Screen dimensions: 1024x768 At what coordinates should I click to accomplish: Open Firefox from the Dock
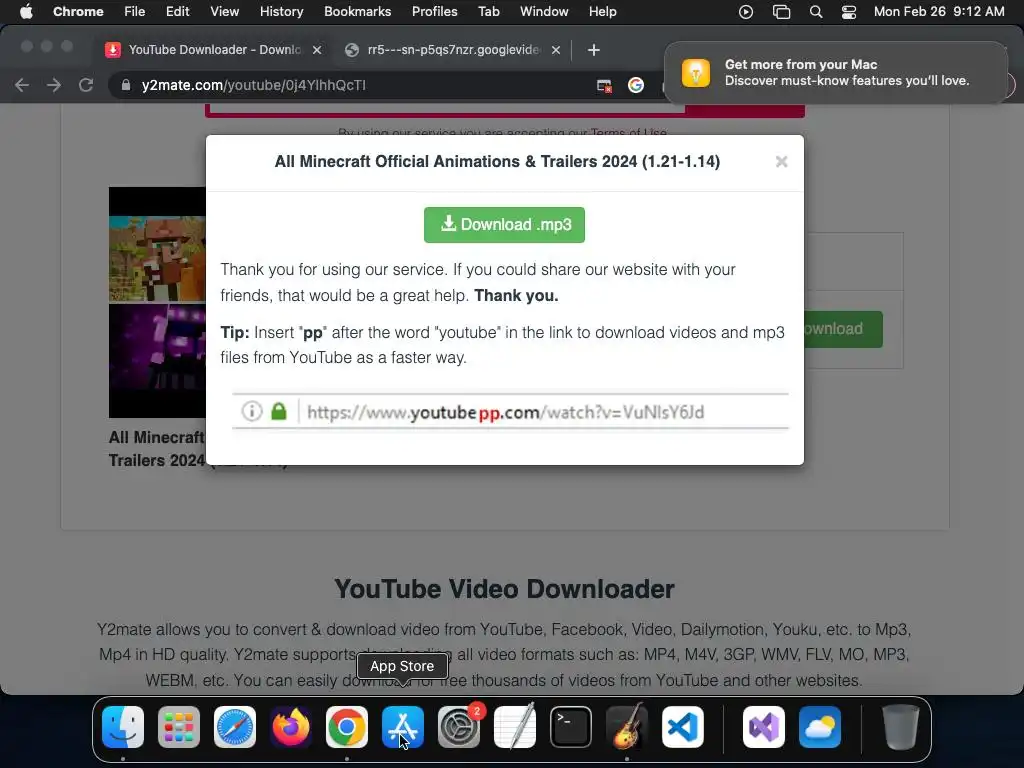tap(291, 727)
